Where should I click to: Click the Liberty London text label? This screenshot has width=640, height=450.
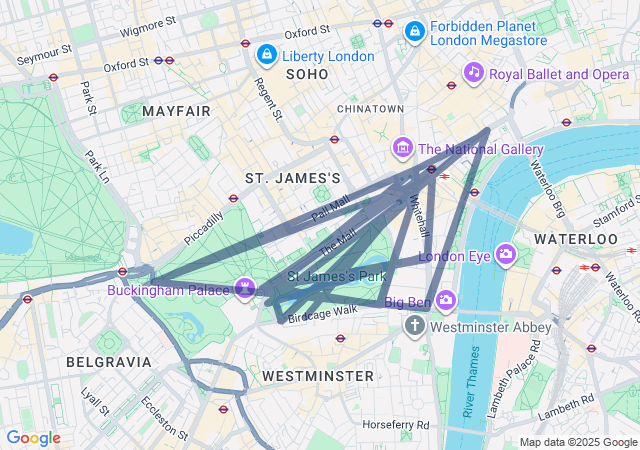(328, 56)
